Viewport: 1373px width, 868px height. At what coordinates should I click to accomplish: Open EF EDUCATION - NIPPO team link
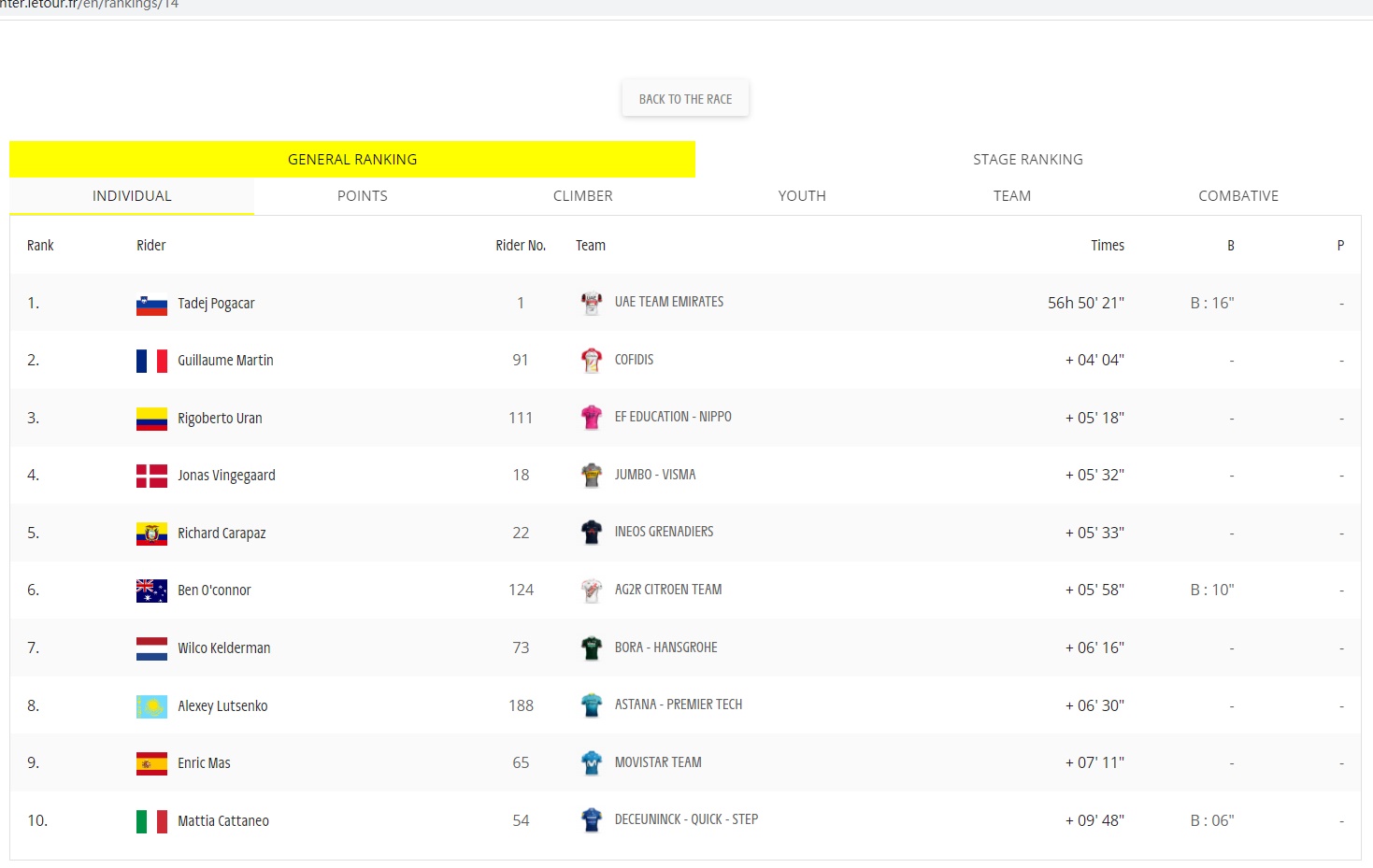coord(673,417)
